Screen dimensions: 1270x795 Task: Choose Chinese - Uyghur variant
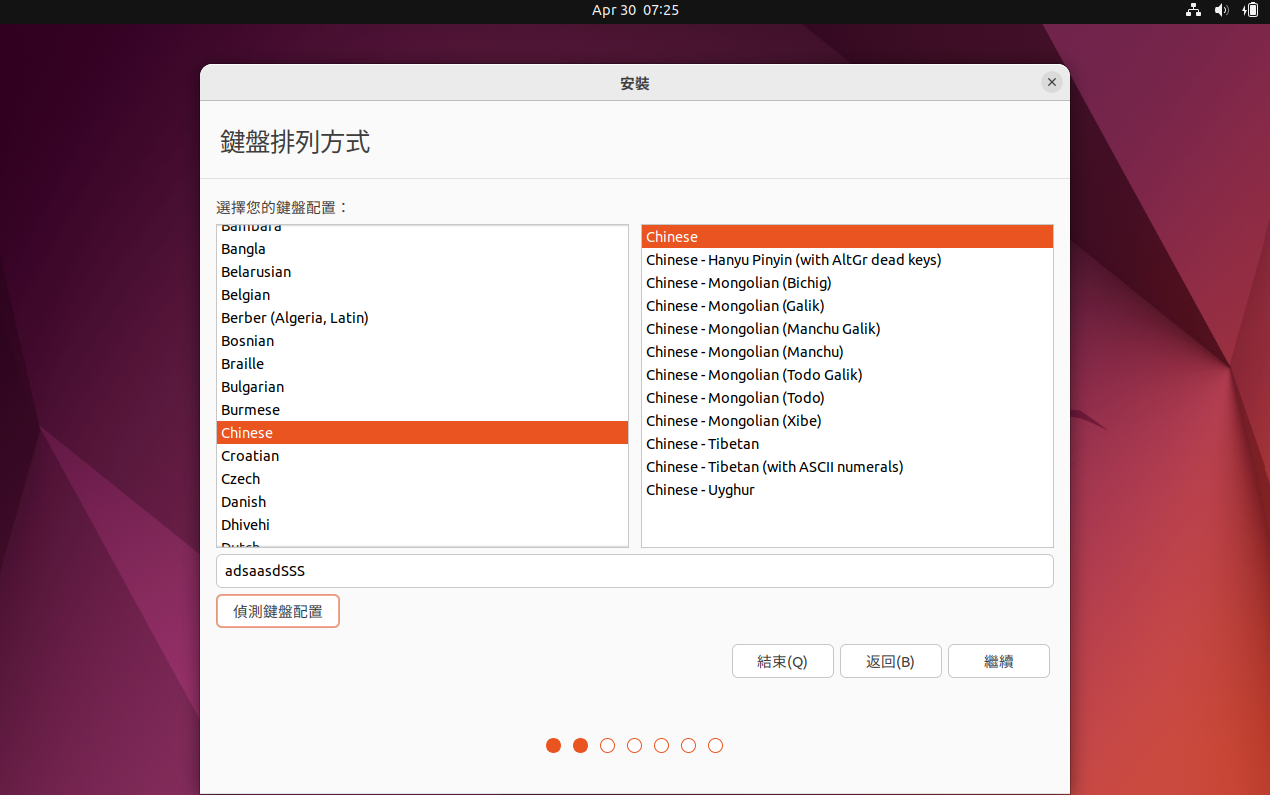tap(847, 490)
